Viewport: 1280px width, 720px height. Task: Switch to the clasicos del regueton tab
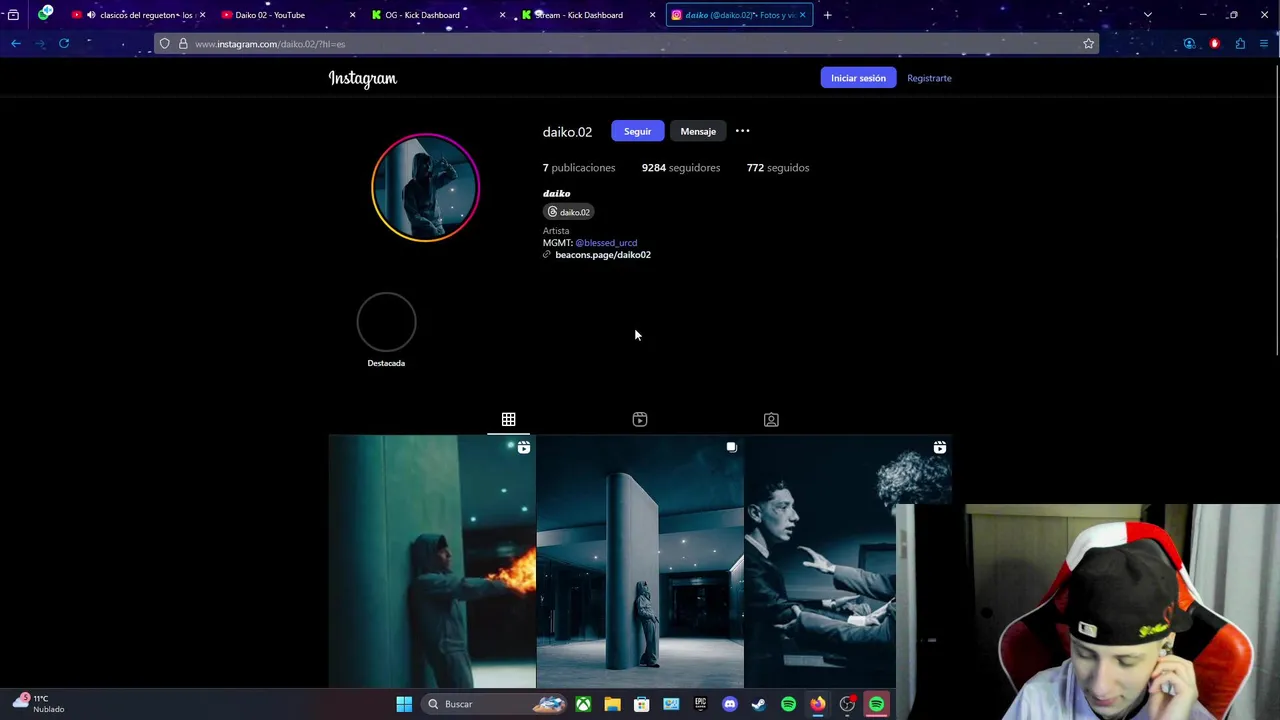click(x=139, y=15)
